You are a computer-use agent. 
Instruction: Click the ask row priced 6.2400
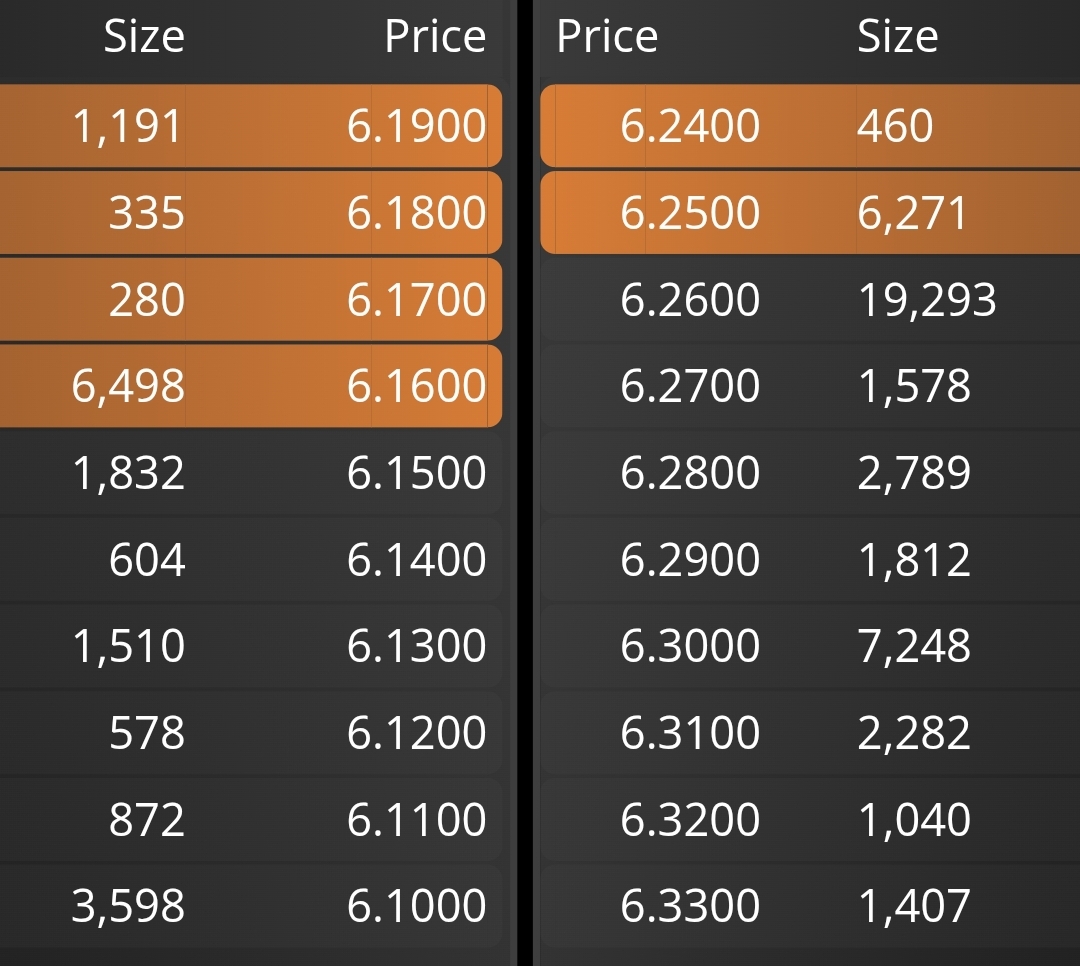810,126
